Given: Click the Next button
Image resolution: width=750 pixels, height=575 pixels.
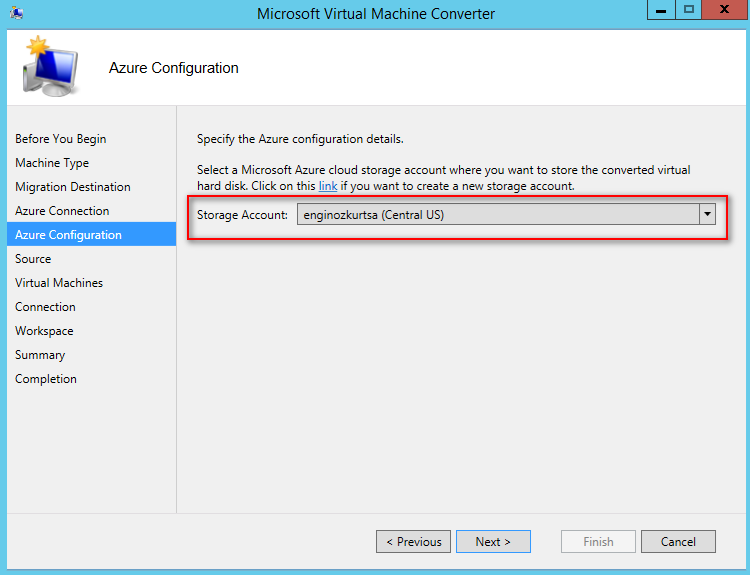Looking at the screenshot, I should 493,542.
